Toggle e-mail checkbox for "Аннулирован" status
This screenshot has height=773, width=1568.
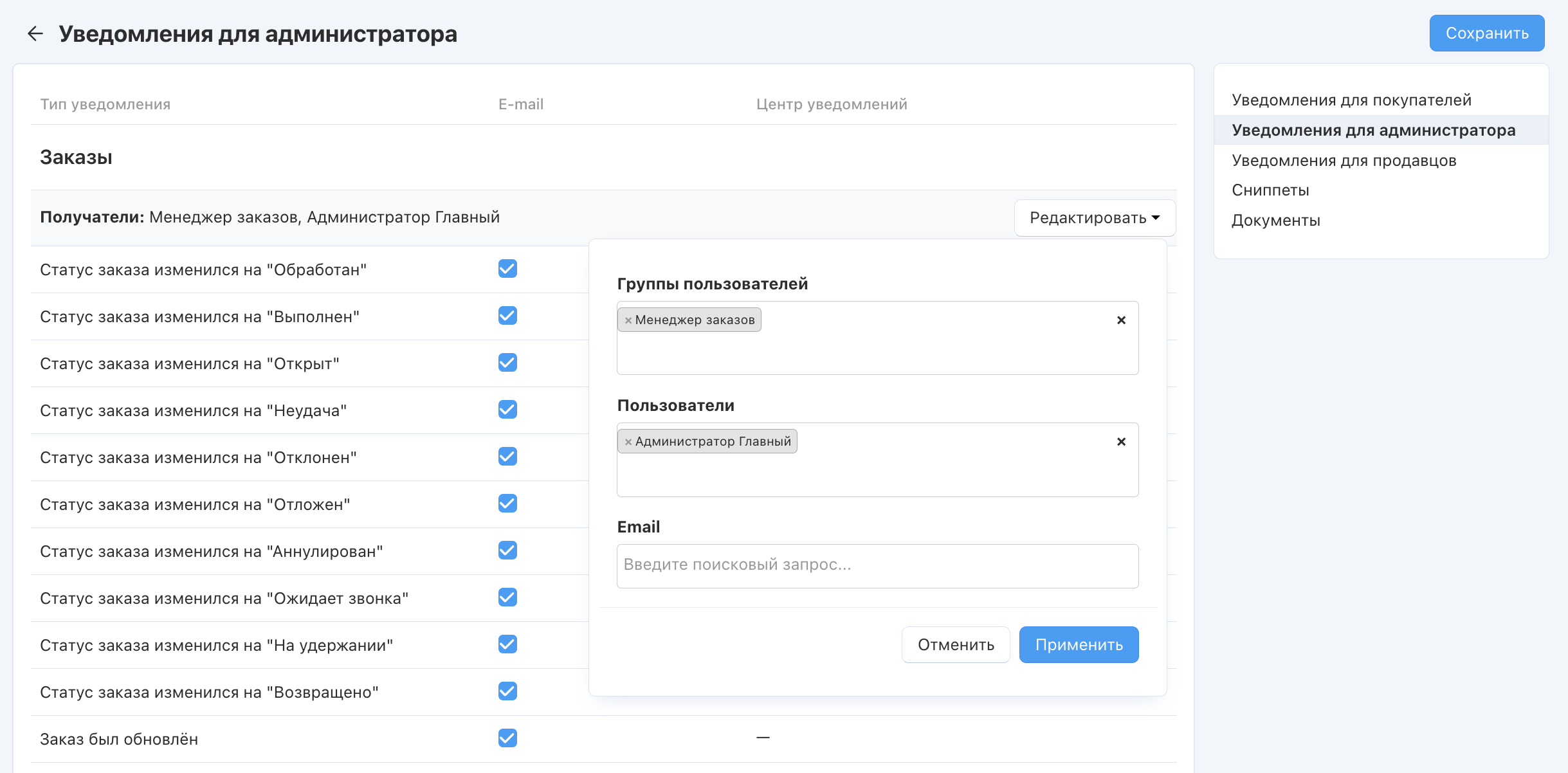pos(507,550)
